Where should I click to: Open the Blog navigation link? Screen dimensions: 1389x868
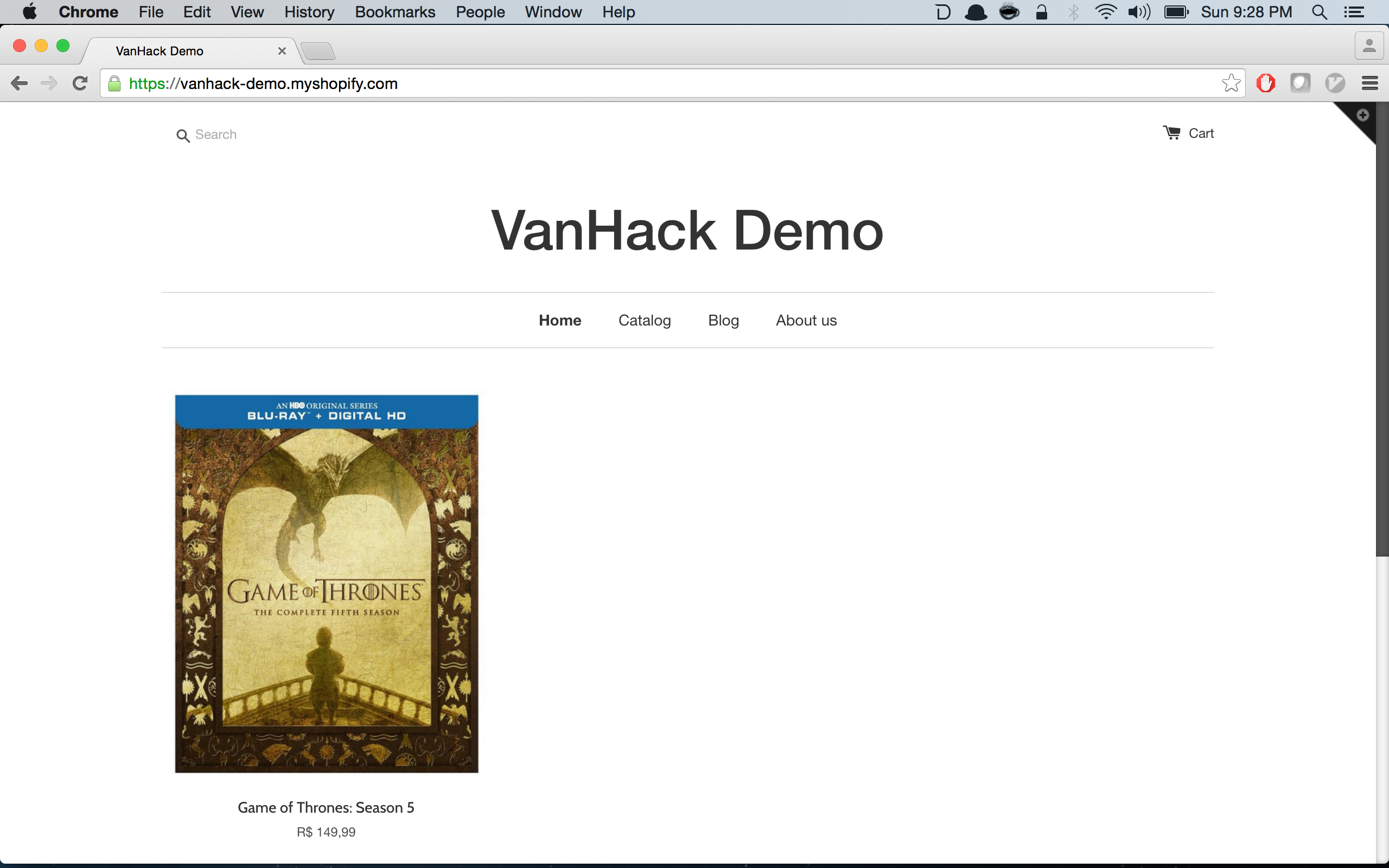723,320
